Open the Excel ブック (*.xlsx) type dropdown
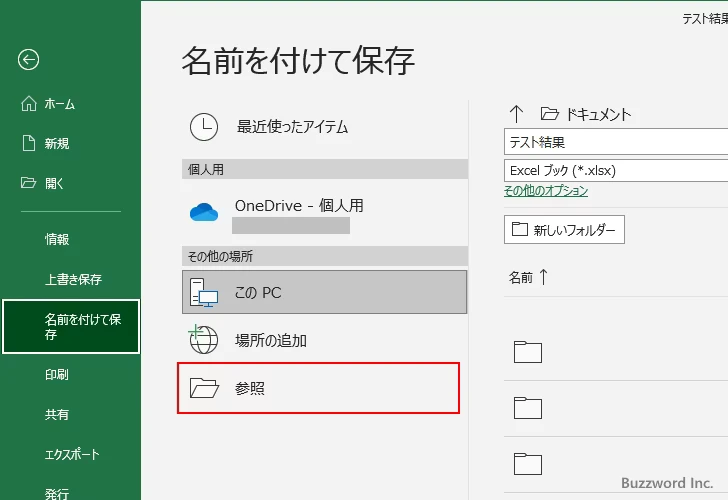This screenshot has height=500, width=728. point(616,170)
